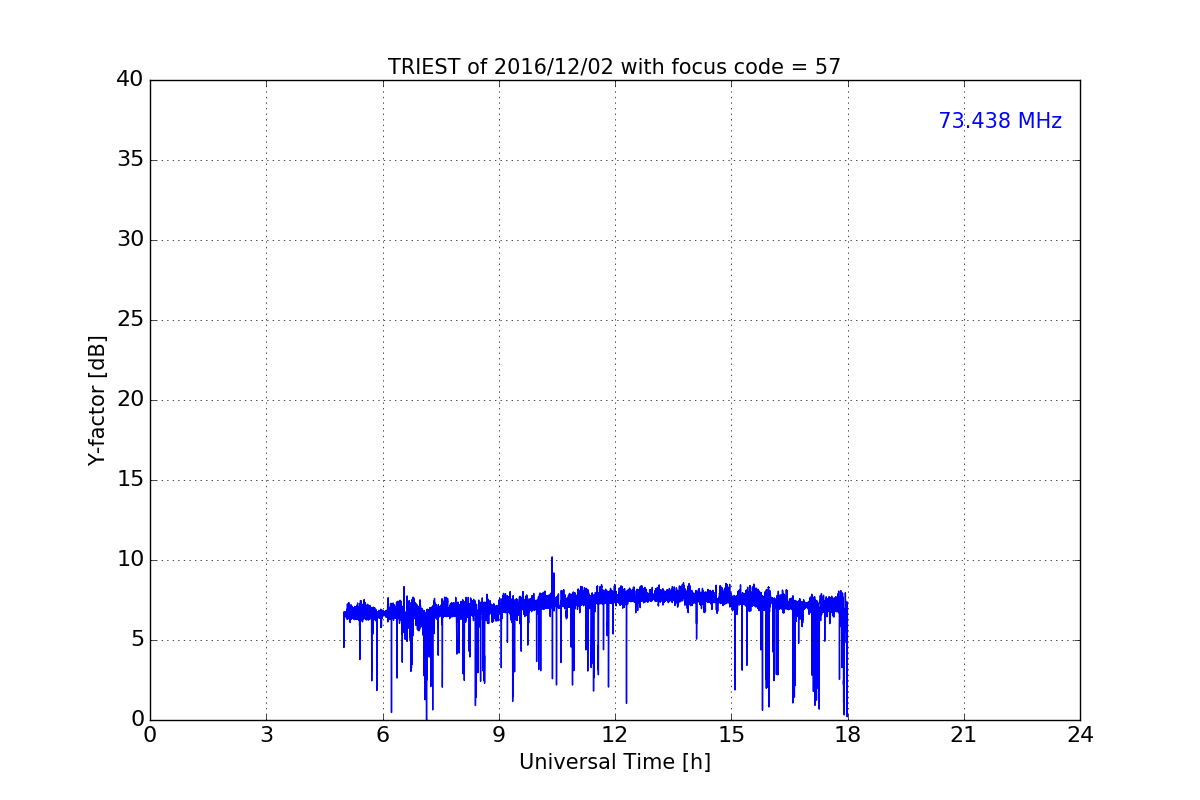The width and height of the screenshot is (1200, 800).
Task: Click the y-axis tick label '20'
Action: 130,400
